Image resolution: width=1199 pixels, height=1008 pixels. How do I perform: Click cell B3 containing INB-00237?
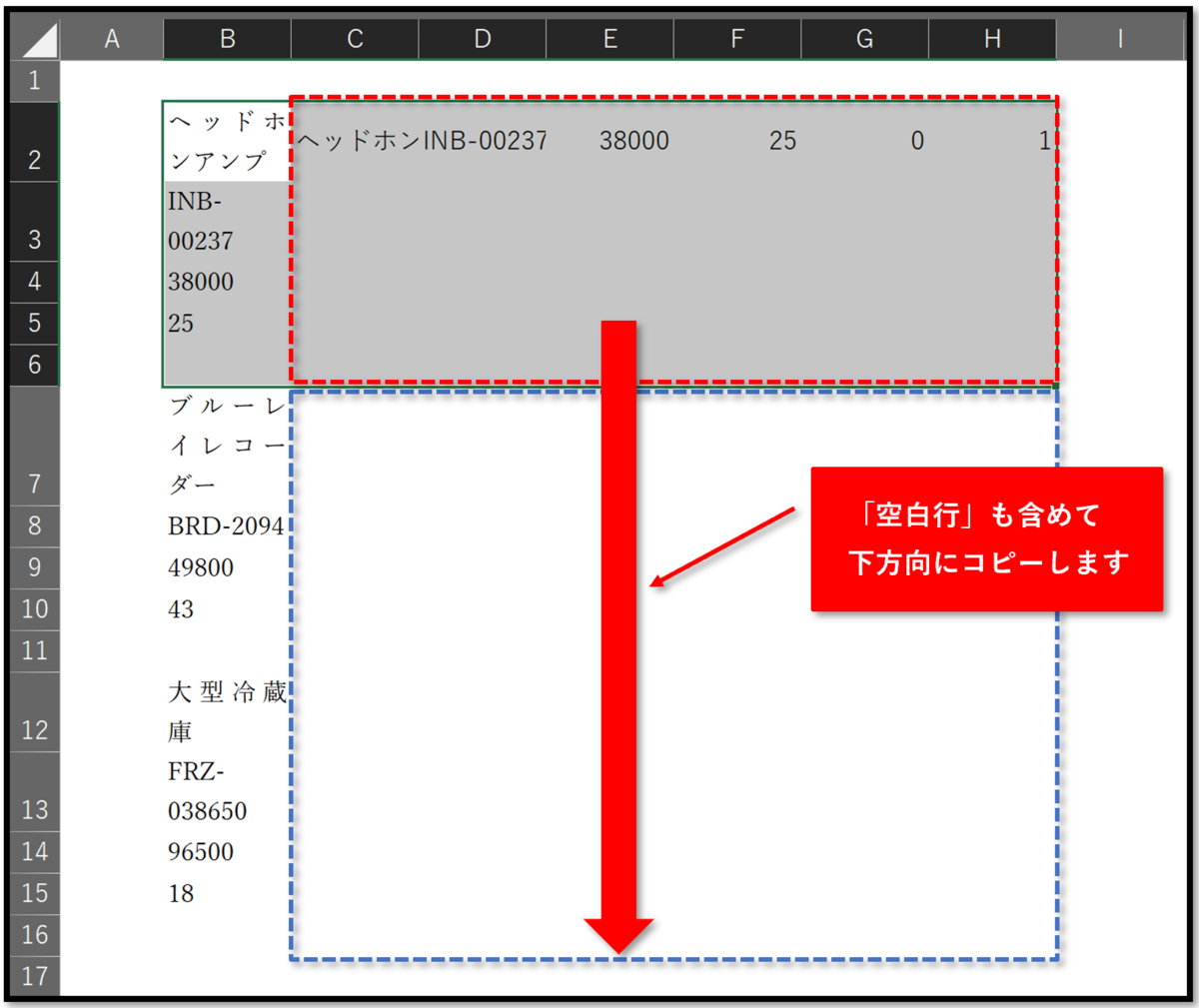pos(227,222)
